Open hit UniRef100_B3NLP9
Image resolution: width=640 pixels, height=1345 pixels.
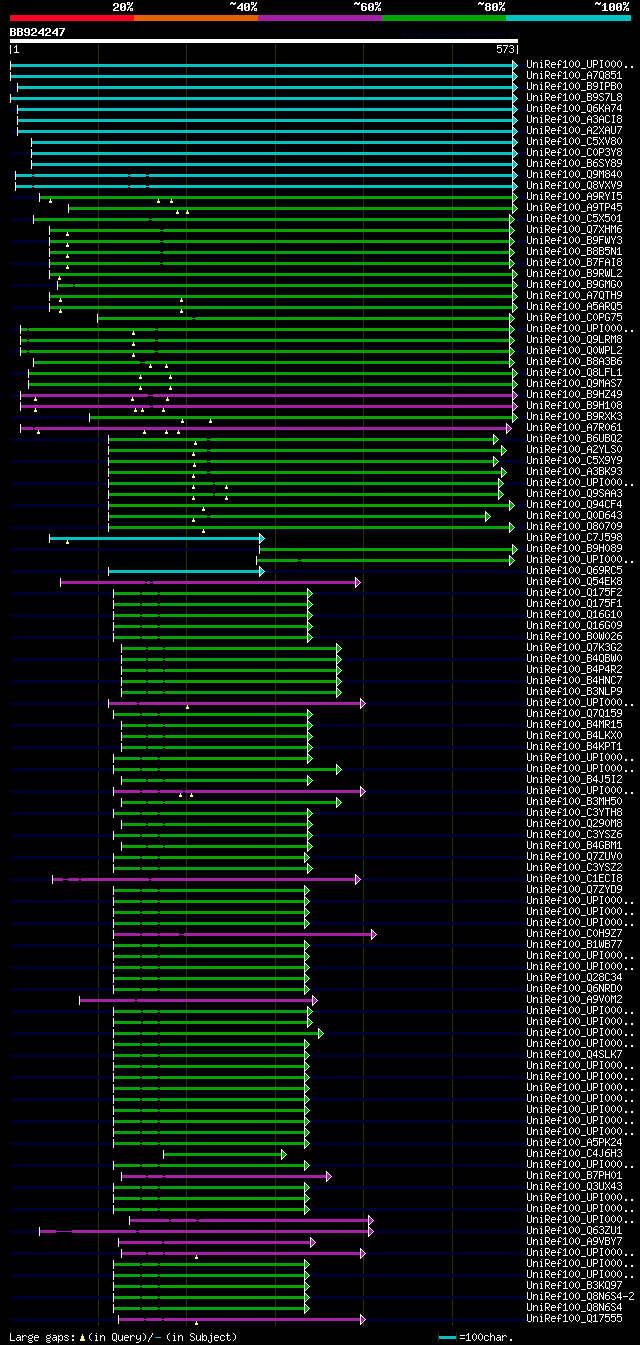(x=574, y=691)
